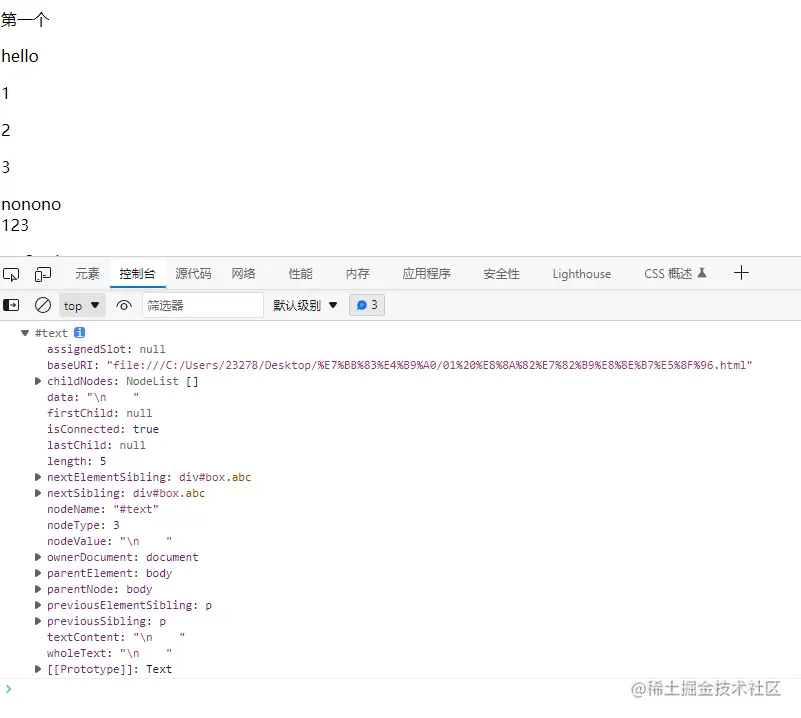Expand the parentNode body property

38,589
